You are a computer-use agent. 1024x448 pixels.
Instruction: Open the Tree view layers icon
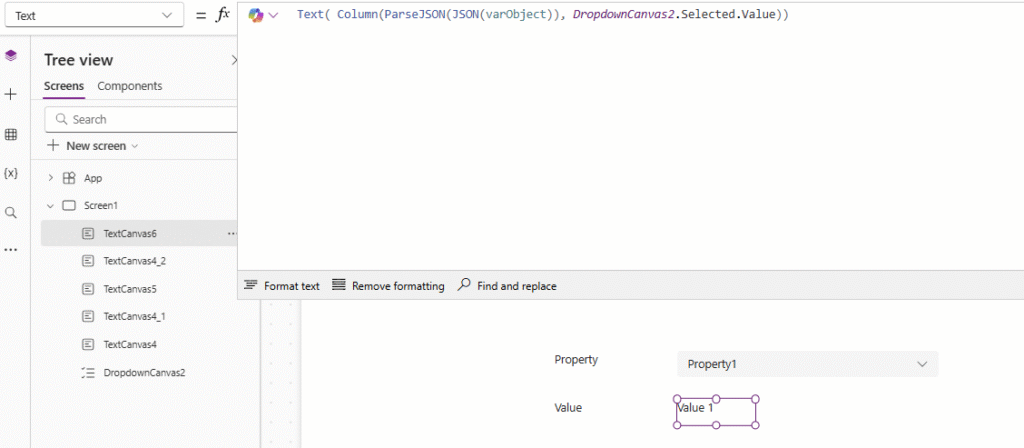(10, 56)
